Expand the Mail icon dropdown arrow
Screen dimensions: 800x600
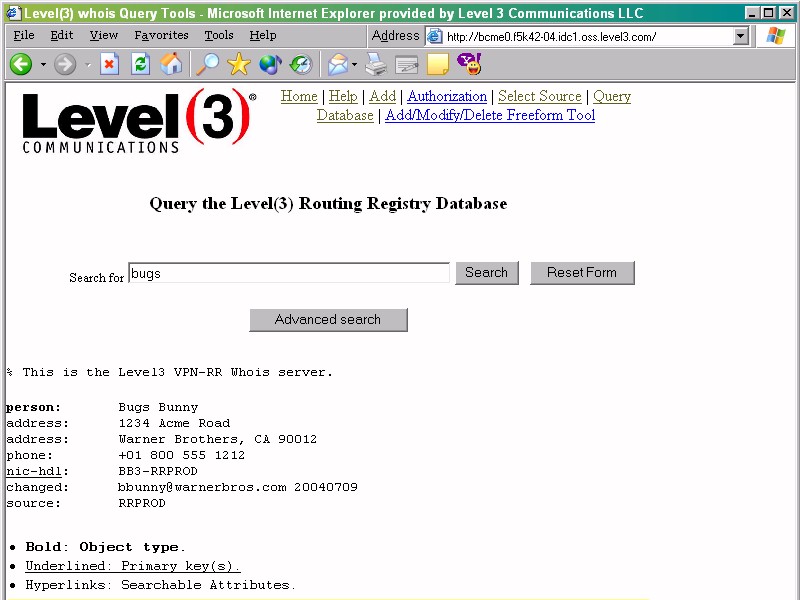point(354,65)
